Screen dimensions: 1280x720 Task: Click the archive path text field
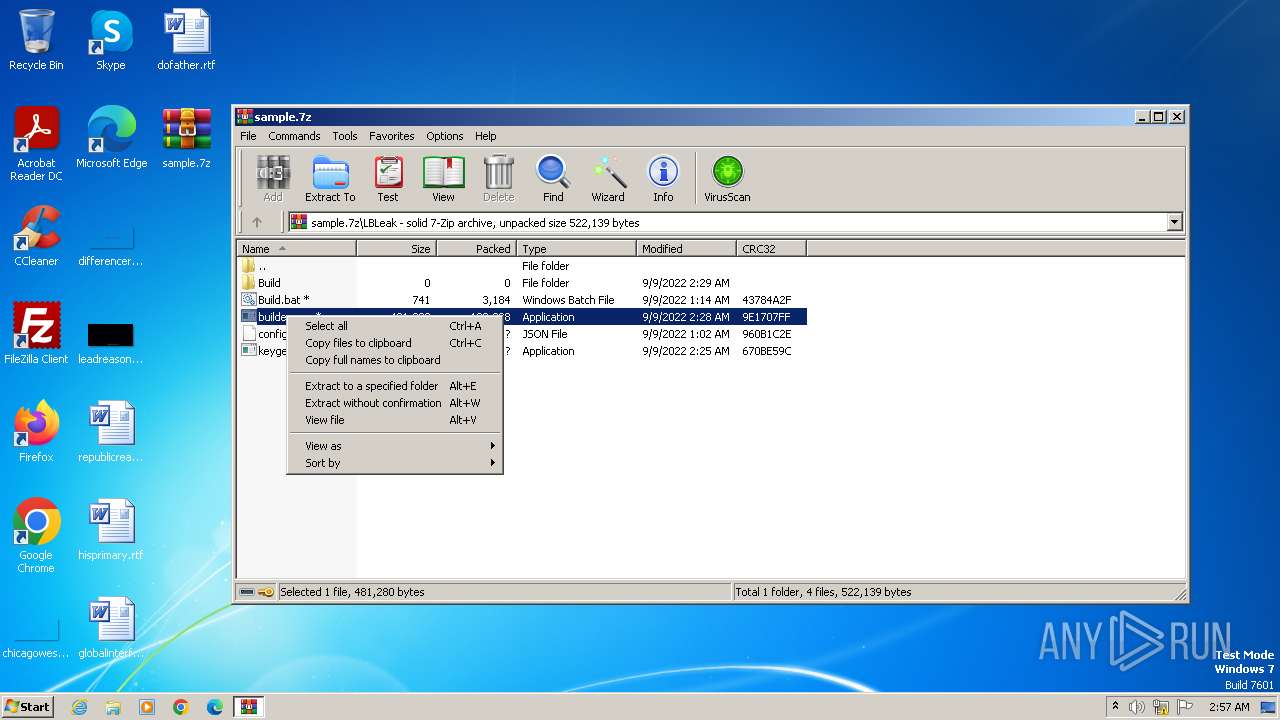point(727,222)
